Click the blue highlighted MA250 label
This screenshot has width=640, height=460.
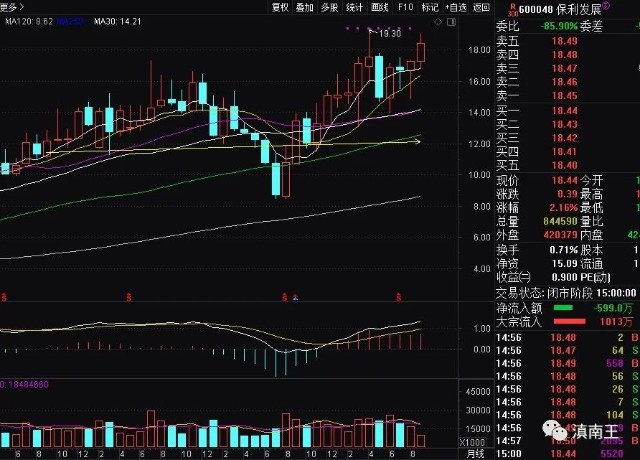(x=70, y=22)
